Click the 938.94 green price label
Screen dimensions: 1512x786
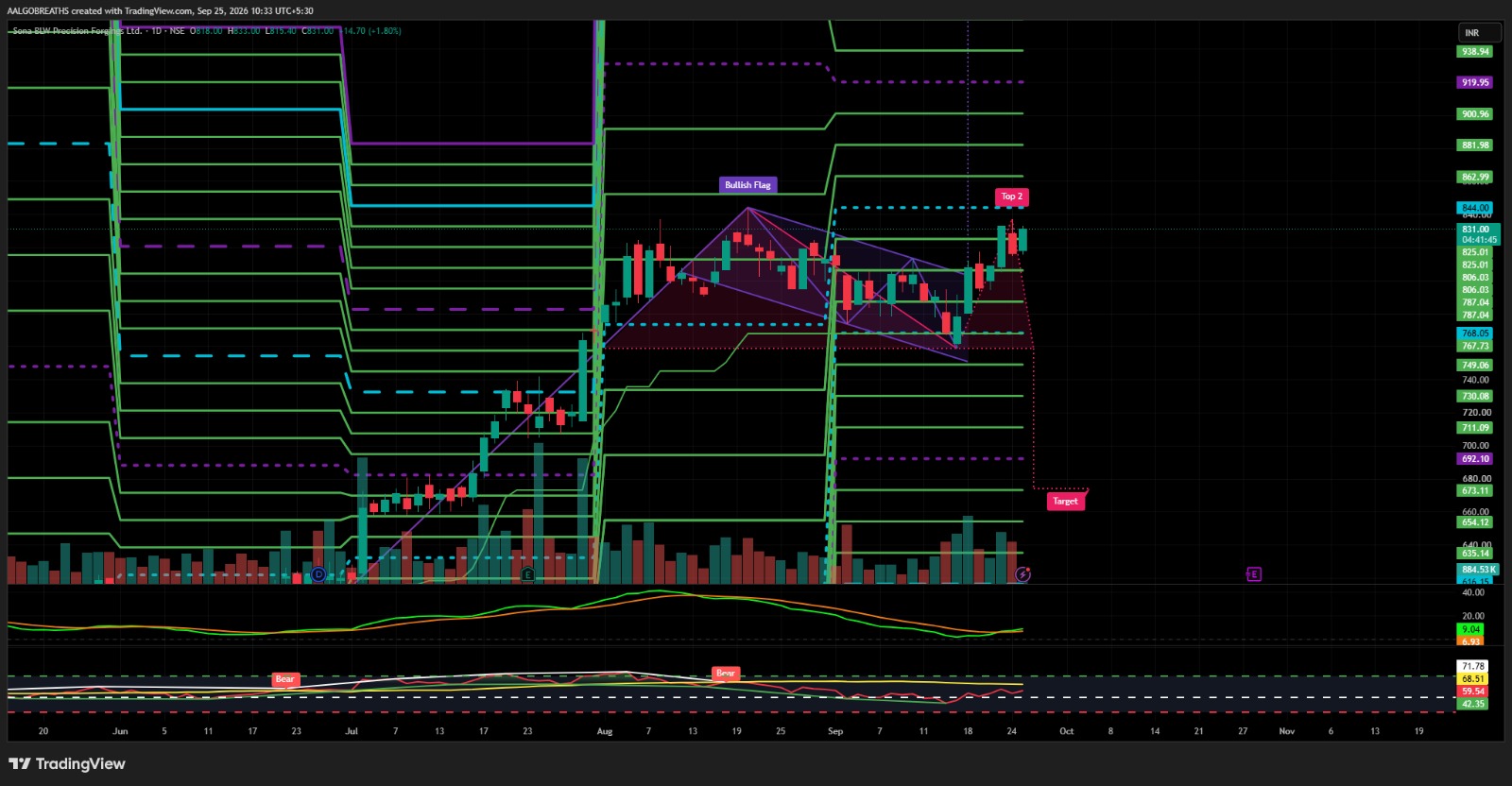click(1475, 52)
